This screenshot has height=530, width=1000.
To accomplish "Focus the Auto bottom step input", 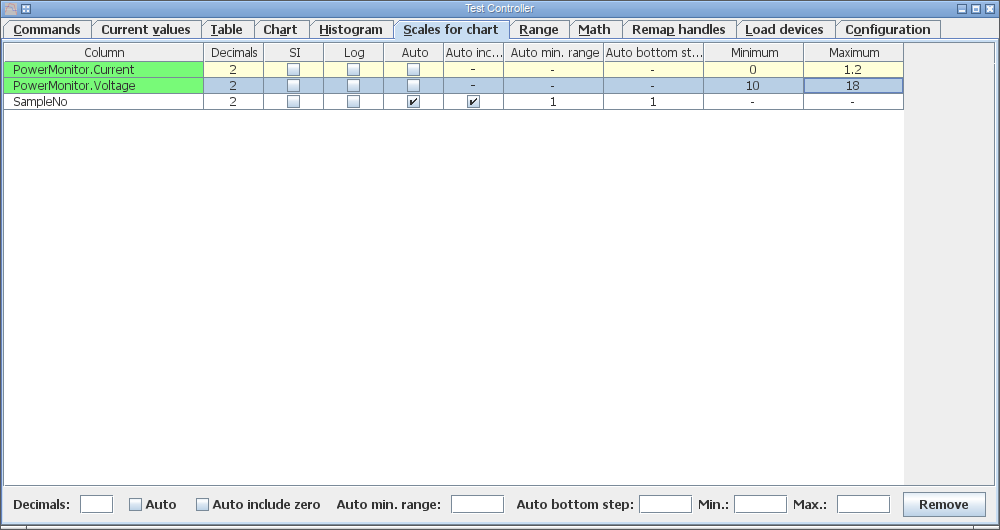I will pos(665,504).
